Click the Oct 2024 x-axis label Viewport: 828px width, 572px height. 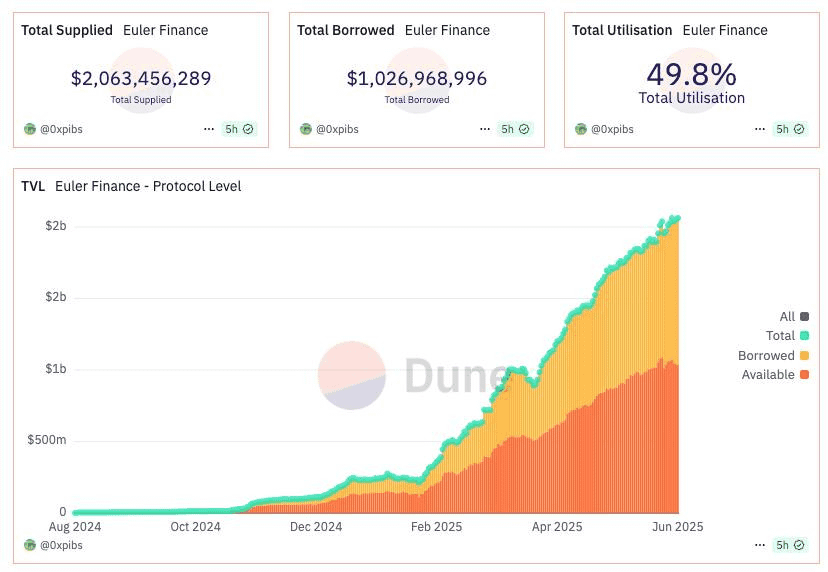pyautogui.click(x=195, y=527)
